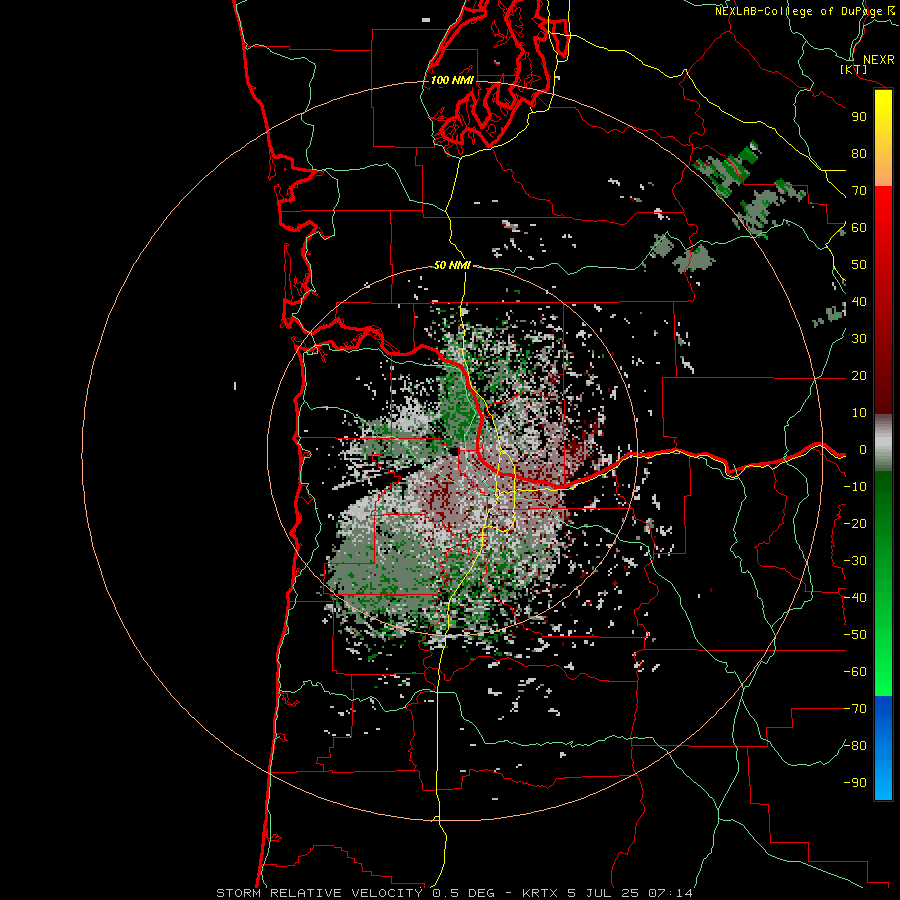The width and height of the screenshot is (900, 900).
Task: Click the -20 tick label on the scale
Action: pyautogui.click(x=855, y=524)
